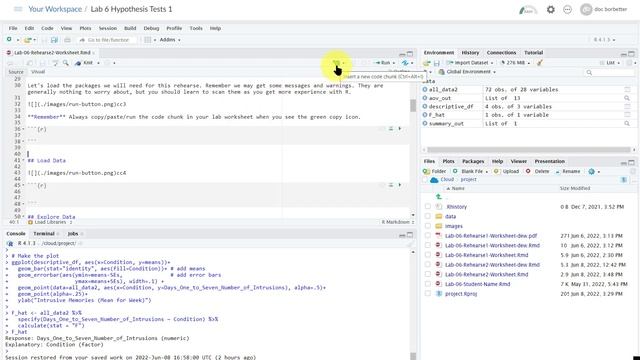Select checkbox for Lab-06-Rehearse1-Worksheet.Rmd
The height and width of the screenshot is (360, 640).
tap(427, 255)
